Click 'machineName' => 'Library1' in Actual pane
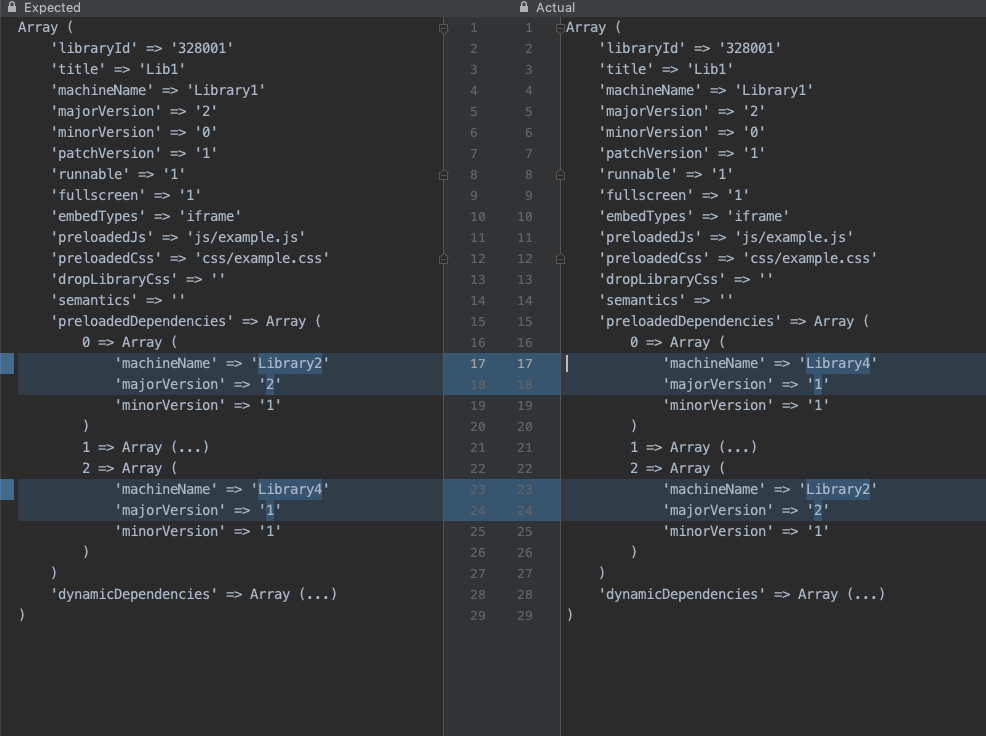986x736 pixels. 706,91
